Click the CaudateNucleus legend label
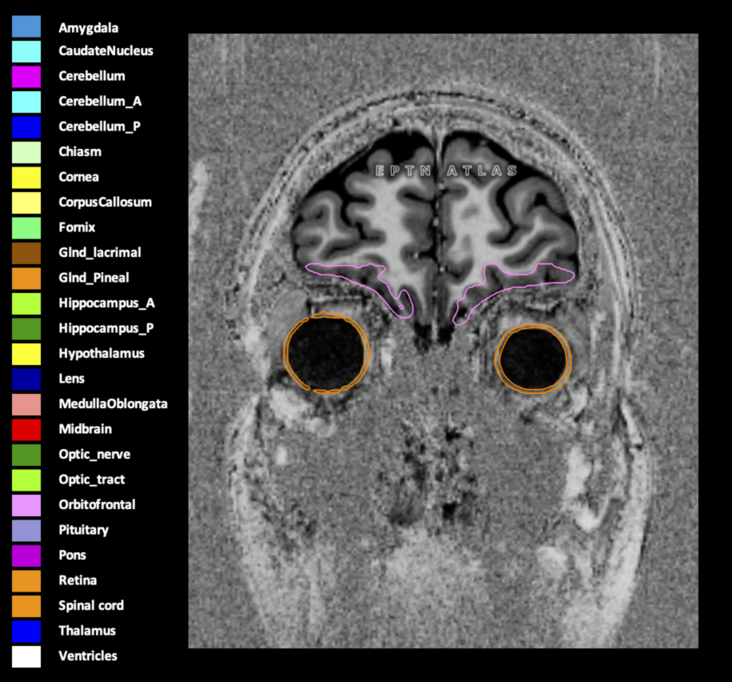Screen dimensions: 732x682 [x=106, y=51]
